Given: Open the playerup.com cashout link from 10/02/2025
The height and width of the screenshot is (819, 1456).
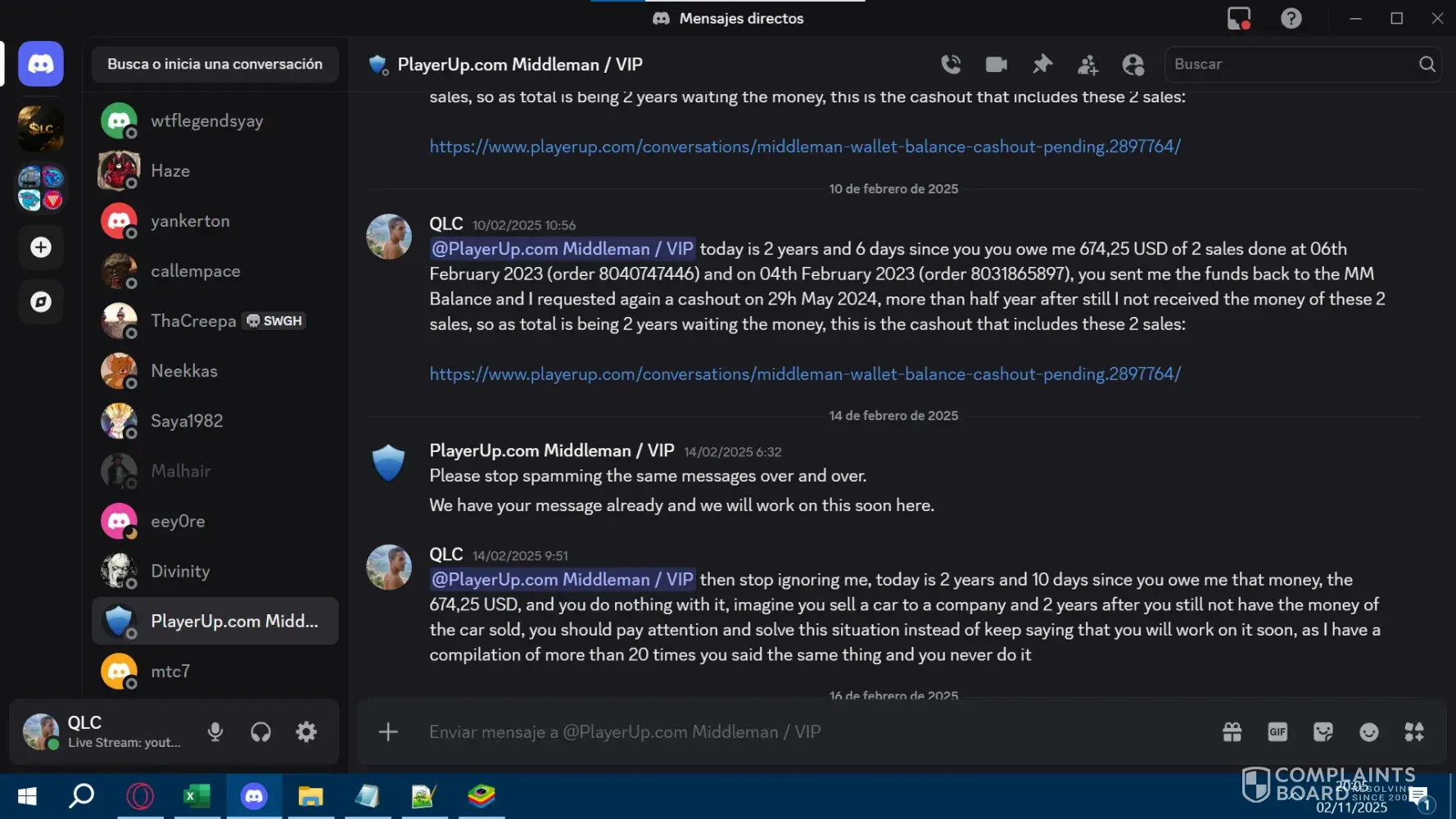Looking at the screenshot, I should (x=804, y=374).
